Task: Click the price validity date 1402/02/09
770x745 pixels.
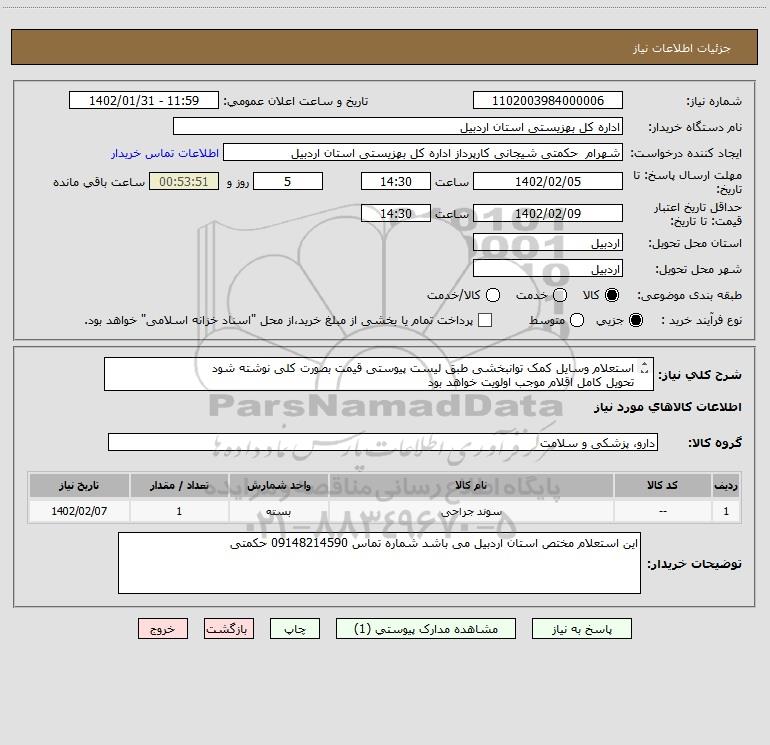Action: pyautogui.click(x=548, y=213)
